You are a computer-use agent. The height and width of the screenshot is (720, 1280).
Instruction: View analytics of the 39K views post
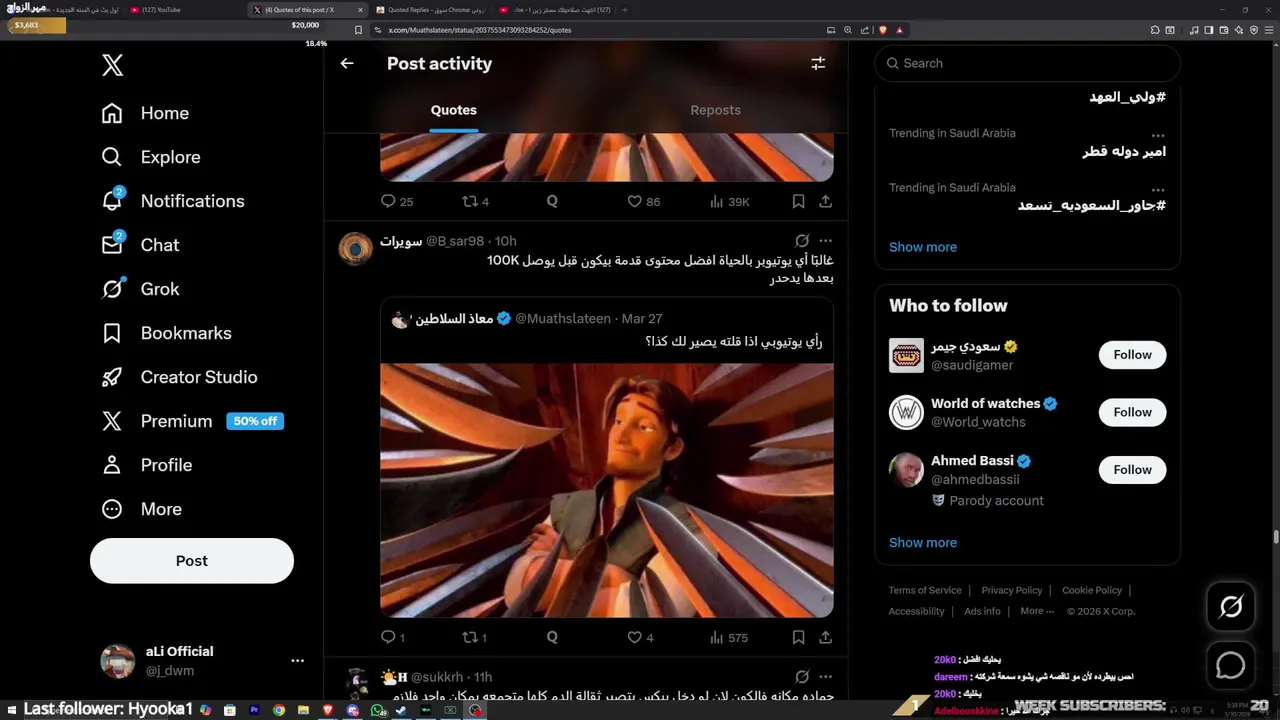click(x=729, y=201)
